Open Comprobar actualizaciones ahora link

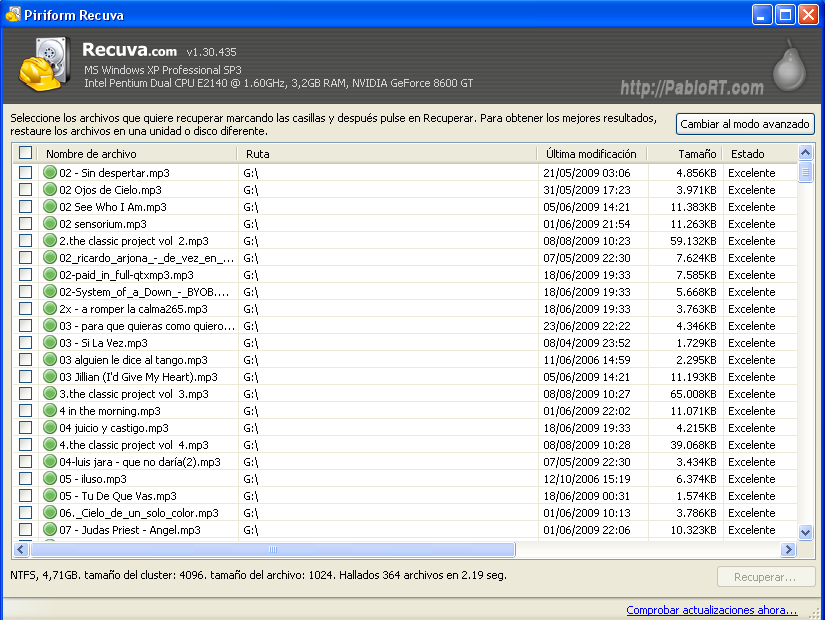tap(711, 610)
